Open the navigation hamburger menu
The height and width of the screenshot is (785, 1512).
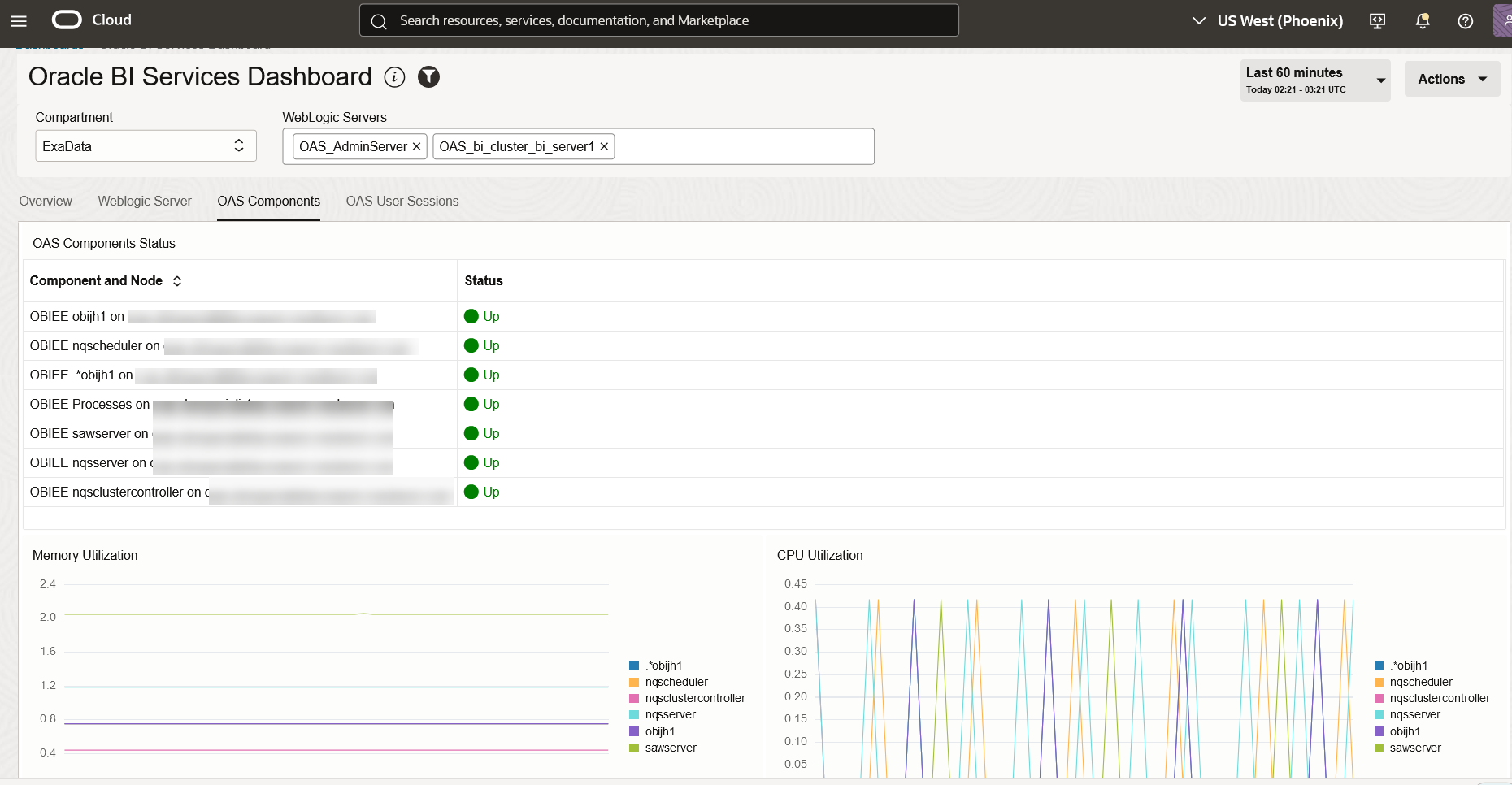coord(19,20)
